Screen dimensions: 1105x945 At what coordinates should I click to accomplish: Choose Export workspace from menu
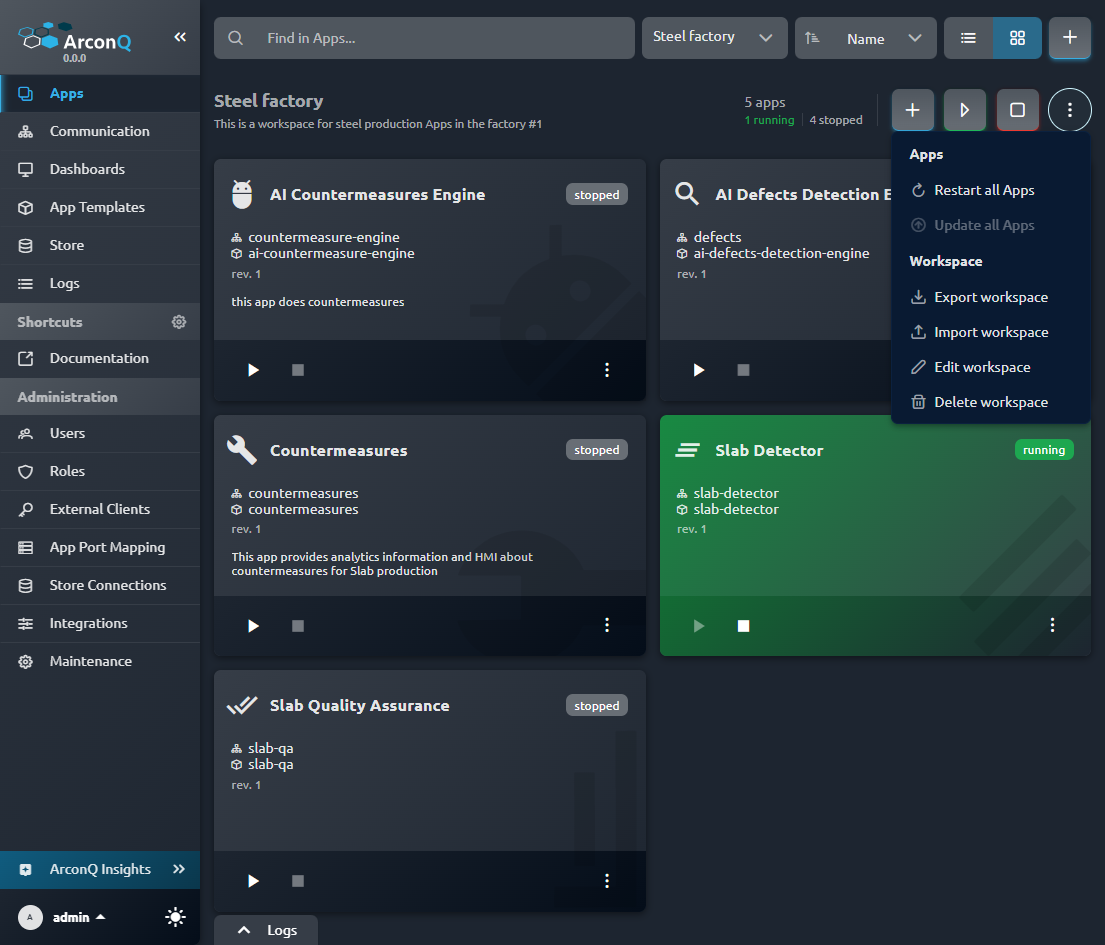pyautogui.click(x=990, y=297)
